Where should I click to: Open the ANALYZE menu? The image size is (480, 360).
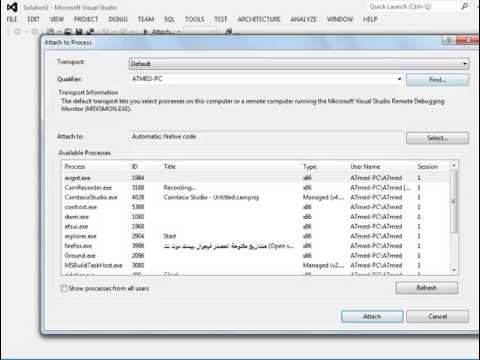(303, 19)
